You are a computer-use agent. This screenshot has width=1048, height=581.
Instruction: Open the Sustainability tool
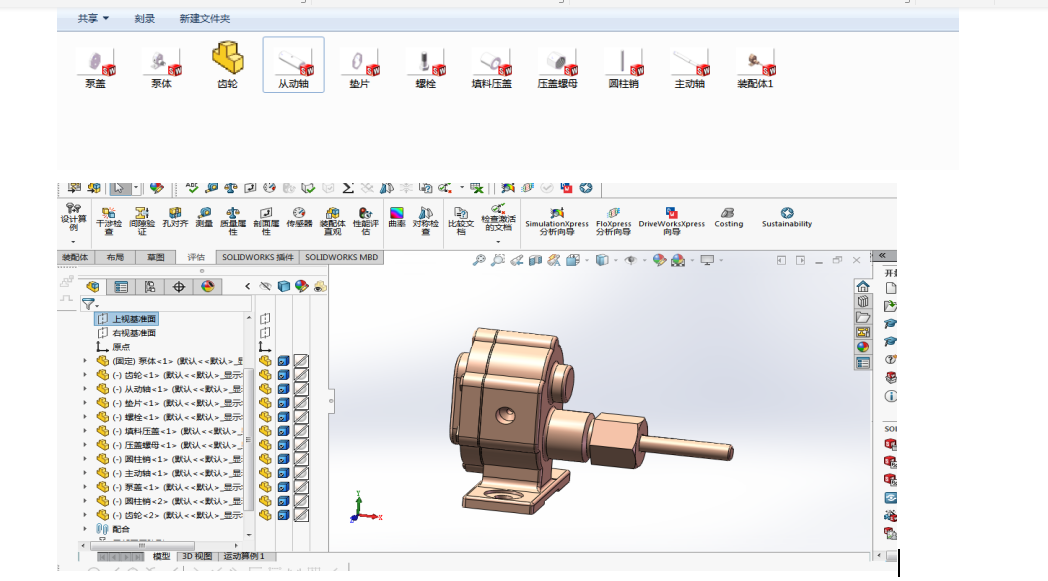(787, 217)
